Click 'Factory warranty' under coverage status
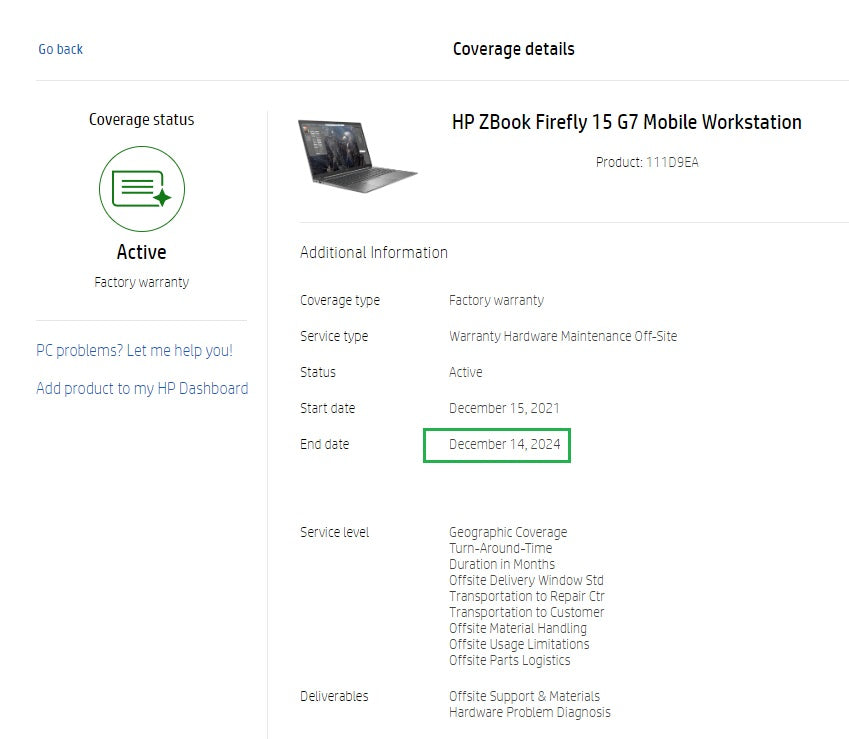The width and height of the screenshot is (849, 739). 141,283
